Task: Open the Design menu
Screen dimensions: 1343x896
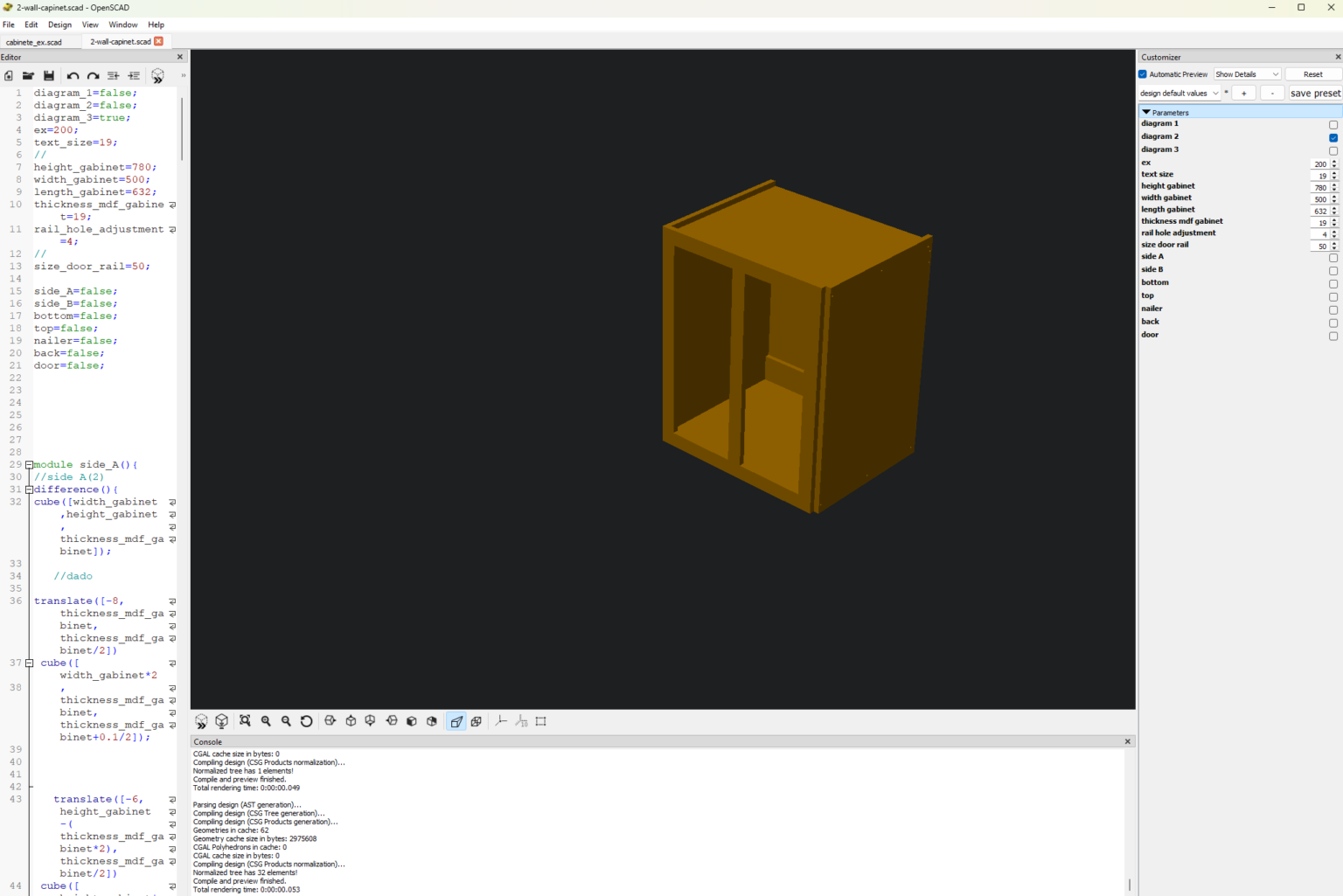Action: point(59,24)
